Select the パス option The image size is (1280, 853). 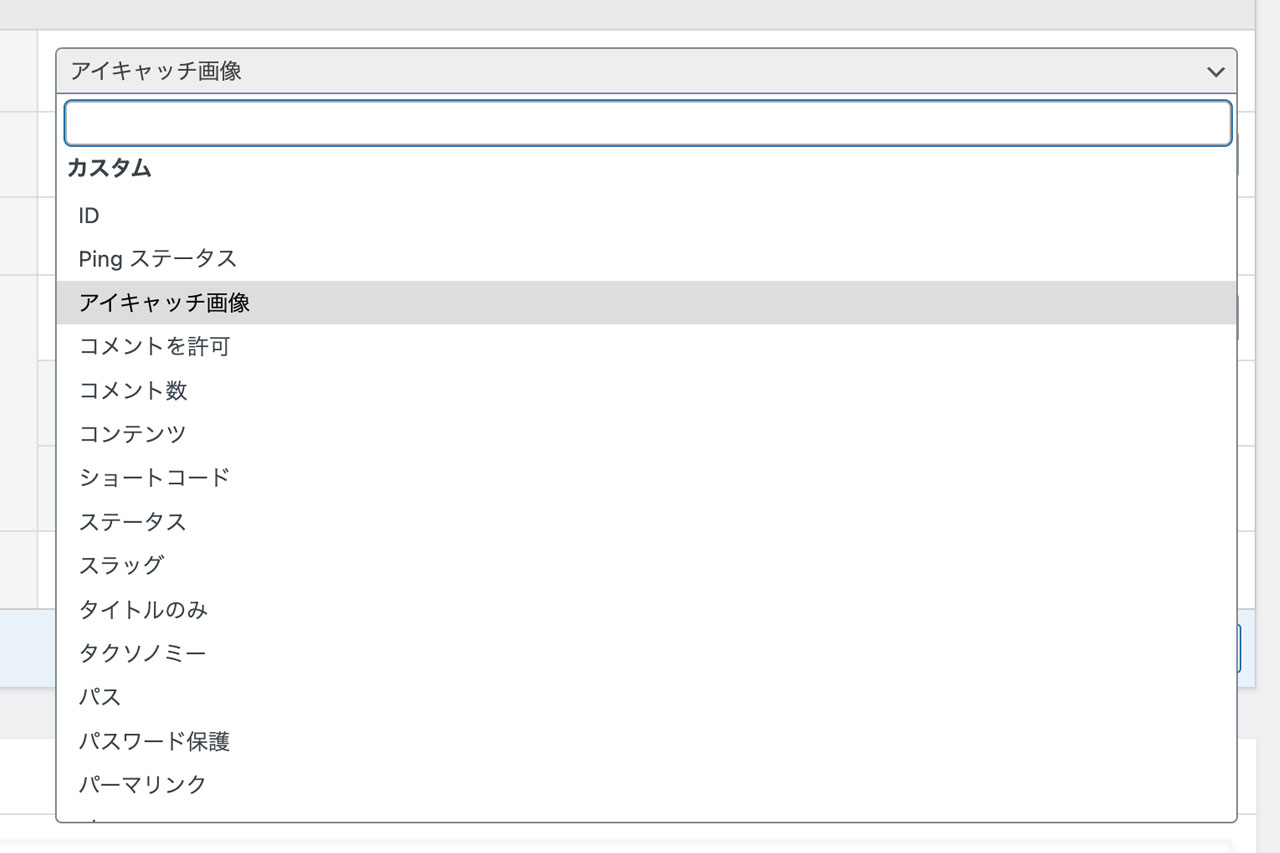pyautogui.click(x=100, y=697)
